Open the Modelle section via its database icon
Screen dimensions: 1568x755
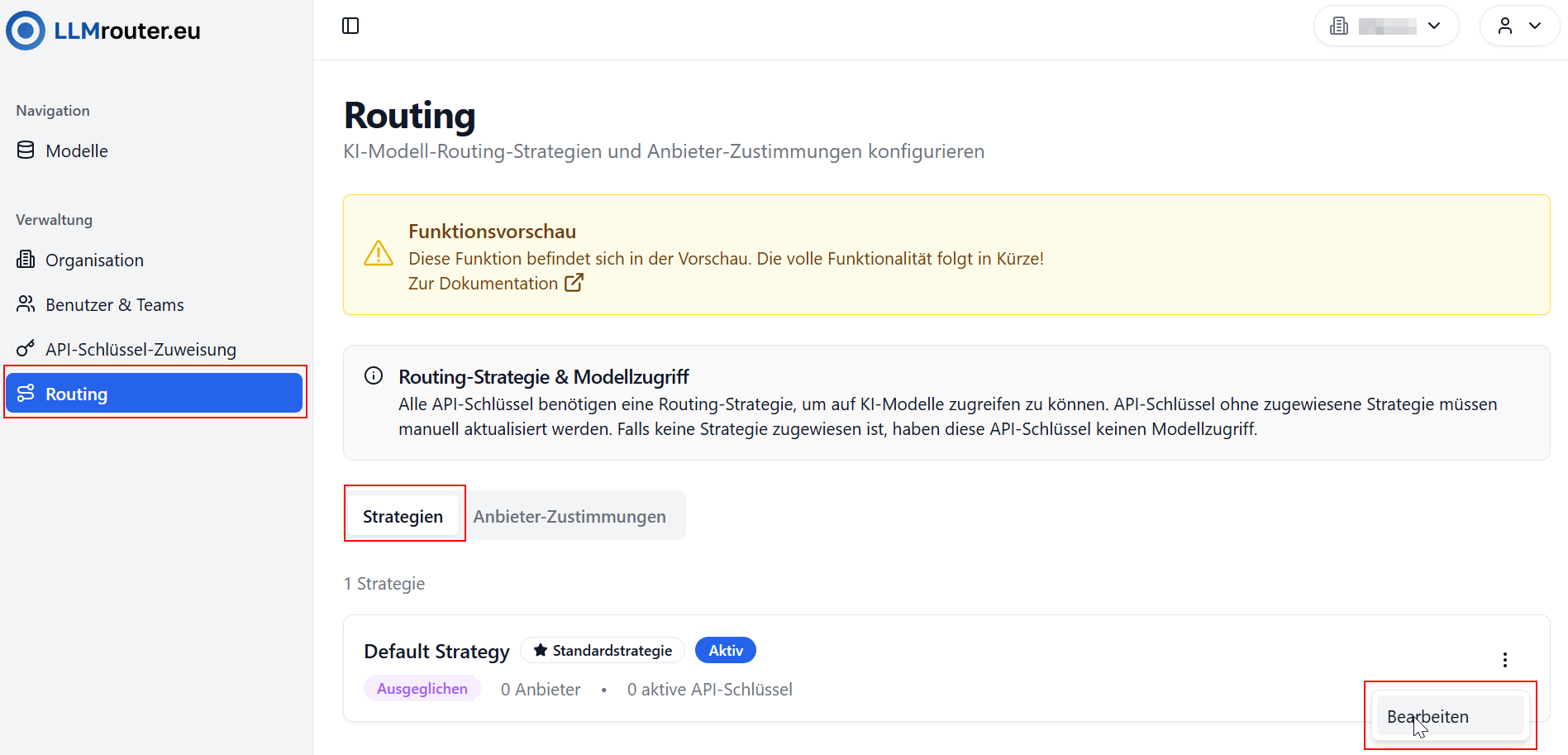pos(26,150)
